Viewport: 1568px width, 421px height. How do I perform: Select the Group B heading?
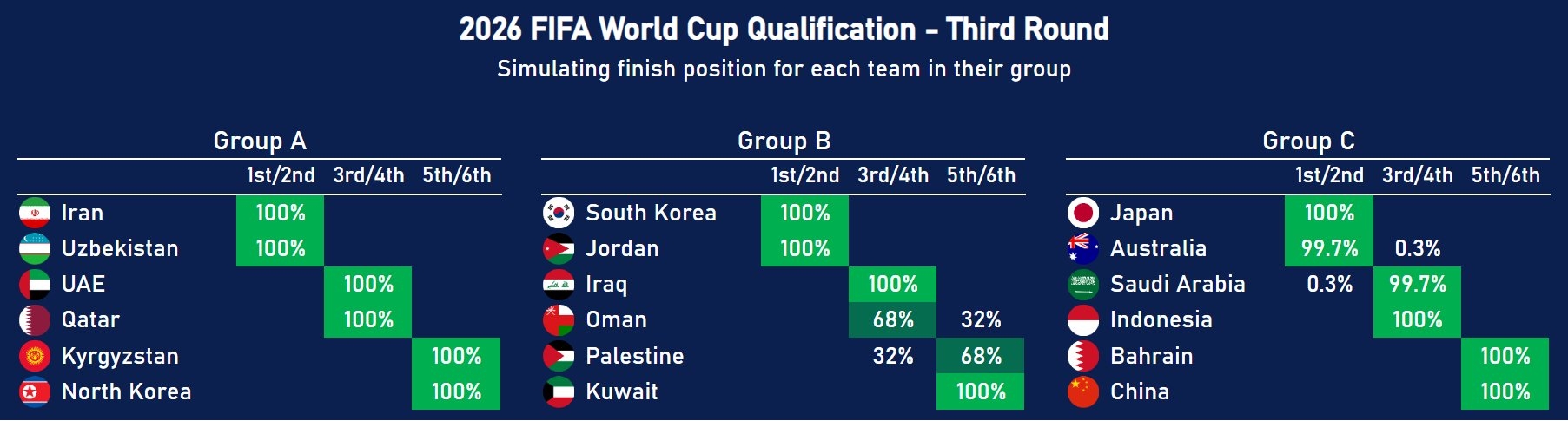pos(784,141)
